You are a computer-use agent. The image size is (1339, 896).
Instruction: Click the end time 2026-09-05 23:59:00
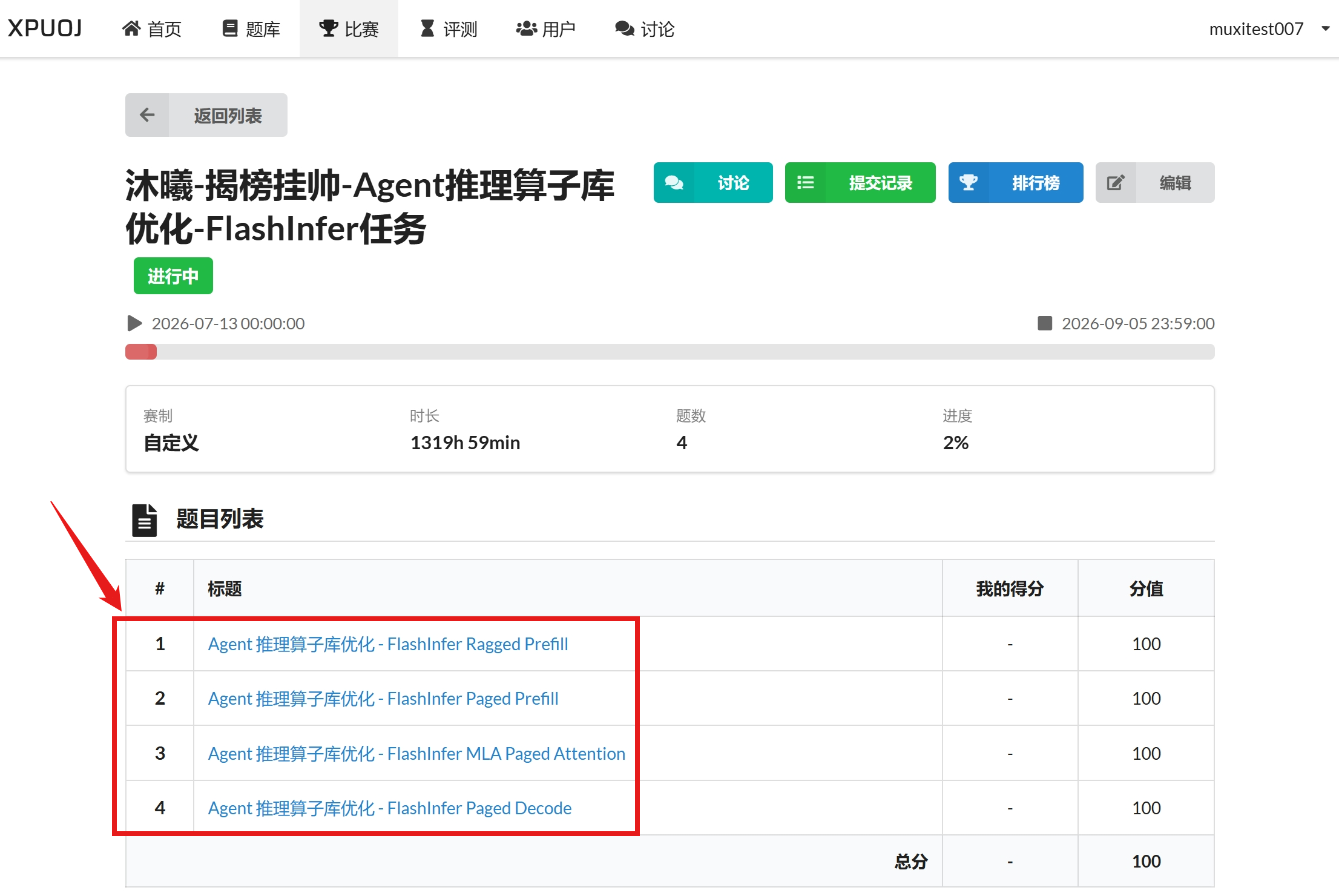pos(1138,323)
